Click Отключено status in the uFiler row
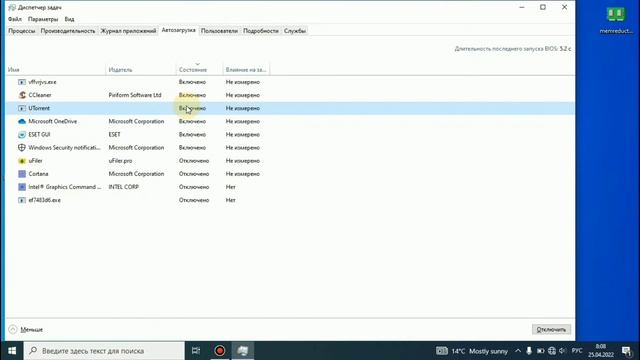640x360 pixels. point(194,161)
